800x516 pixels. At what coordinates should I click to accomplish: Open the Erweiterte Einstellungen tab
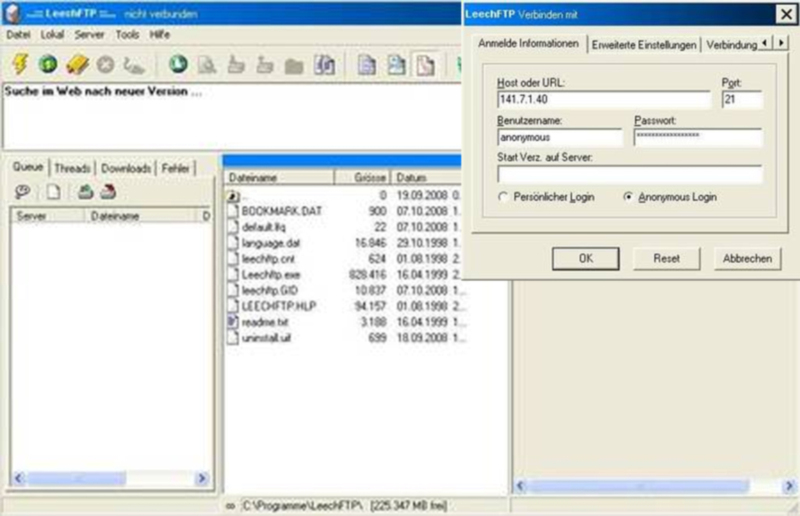[644, 45]
